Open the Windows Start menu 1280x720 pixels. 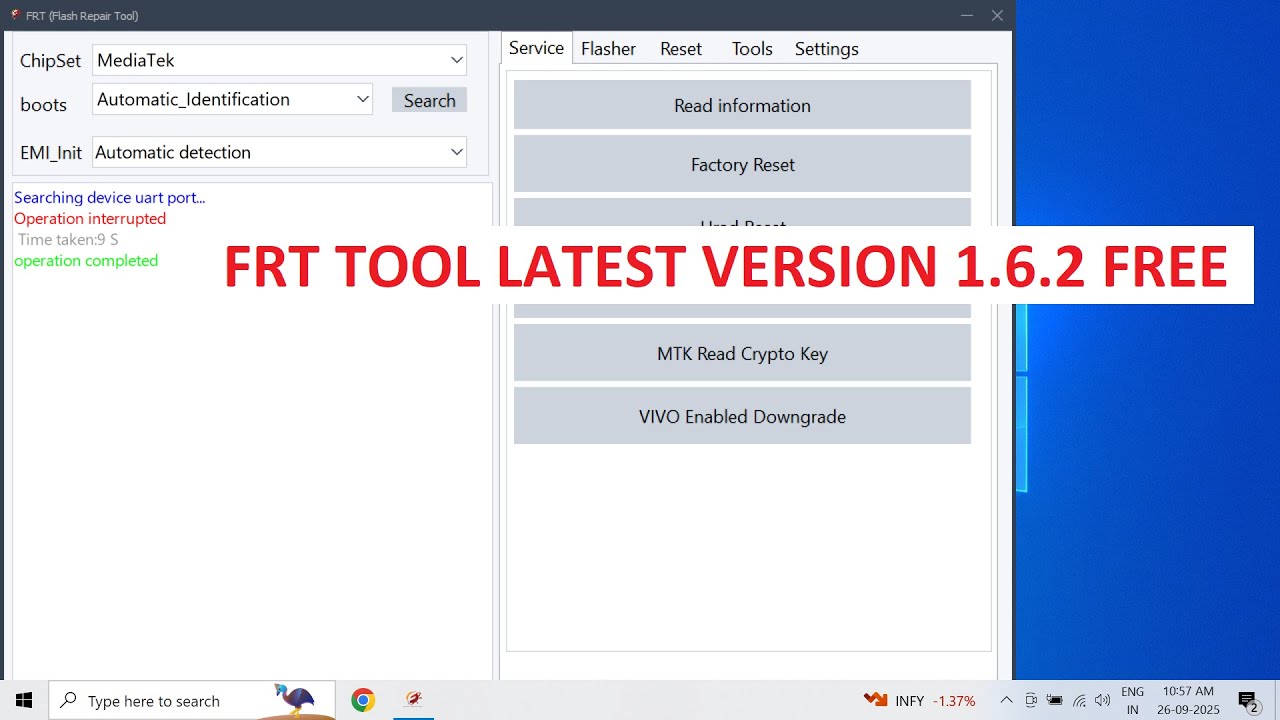tap(24, 700)
